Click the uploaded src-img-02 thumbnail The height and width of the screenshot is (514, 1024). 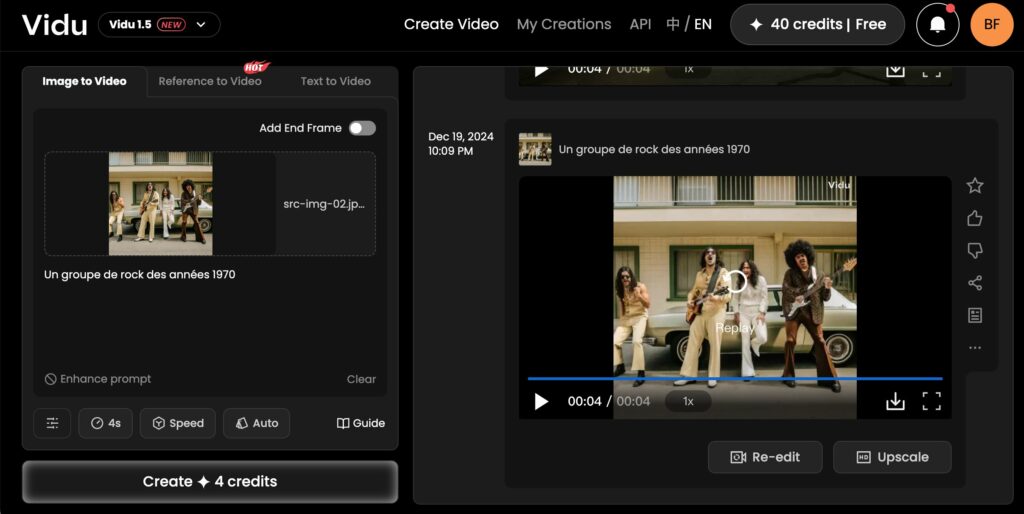point(160,203)
